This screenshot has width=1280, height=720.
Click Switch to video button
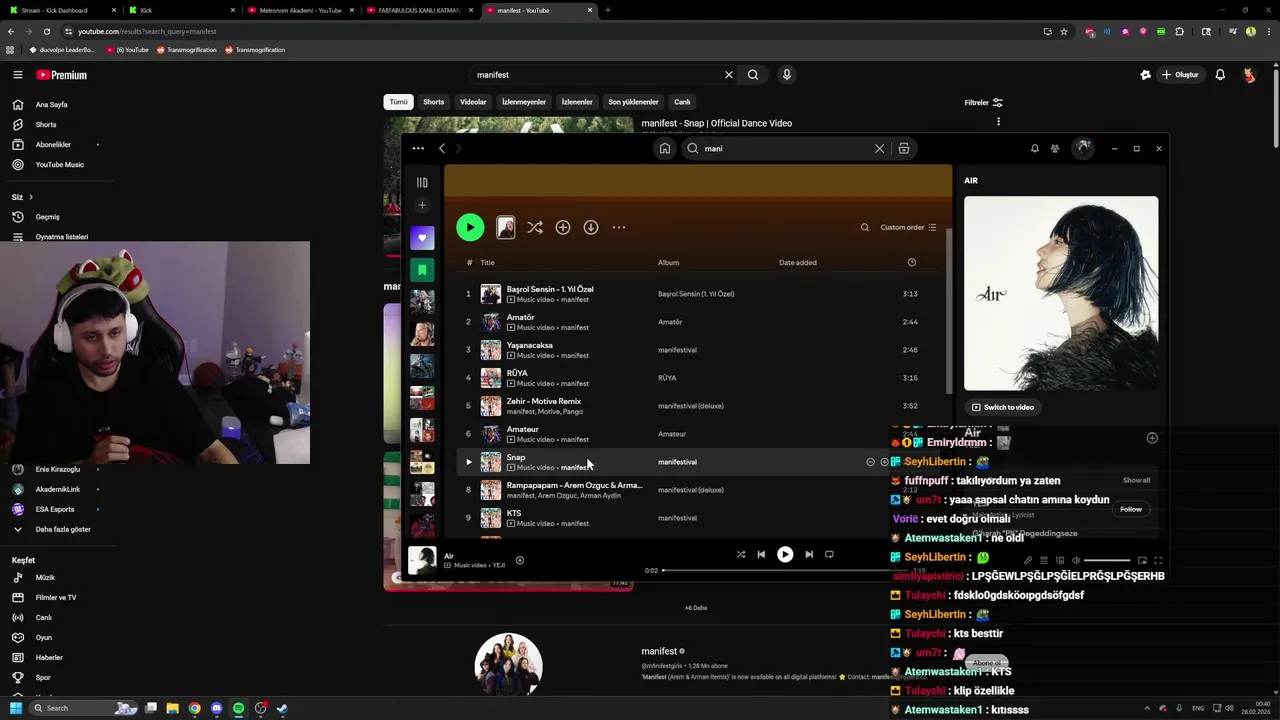coord(1003,407)
